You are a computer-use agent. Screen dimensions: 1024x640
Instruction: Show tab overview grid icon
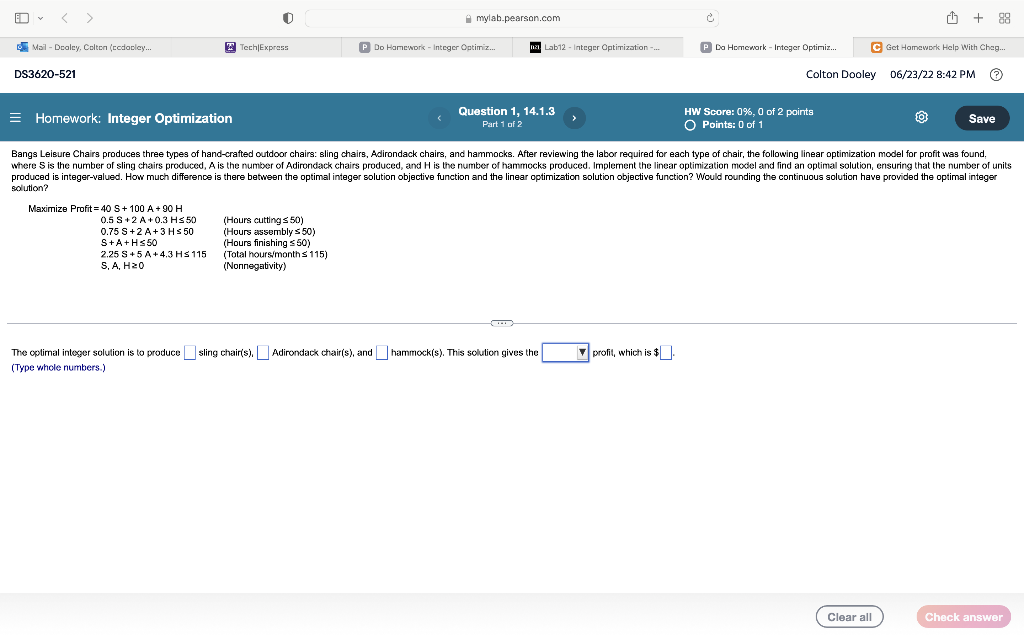click(x=1004, y=18)
